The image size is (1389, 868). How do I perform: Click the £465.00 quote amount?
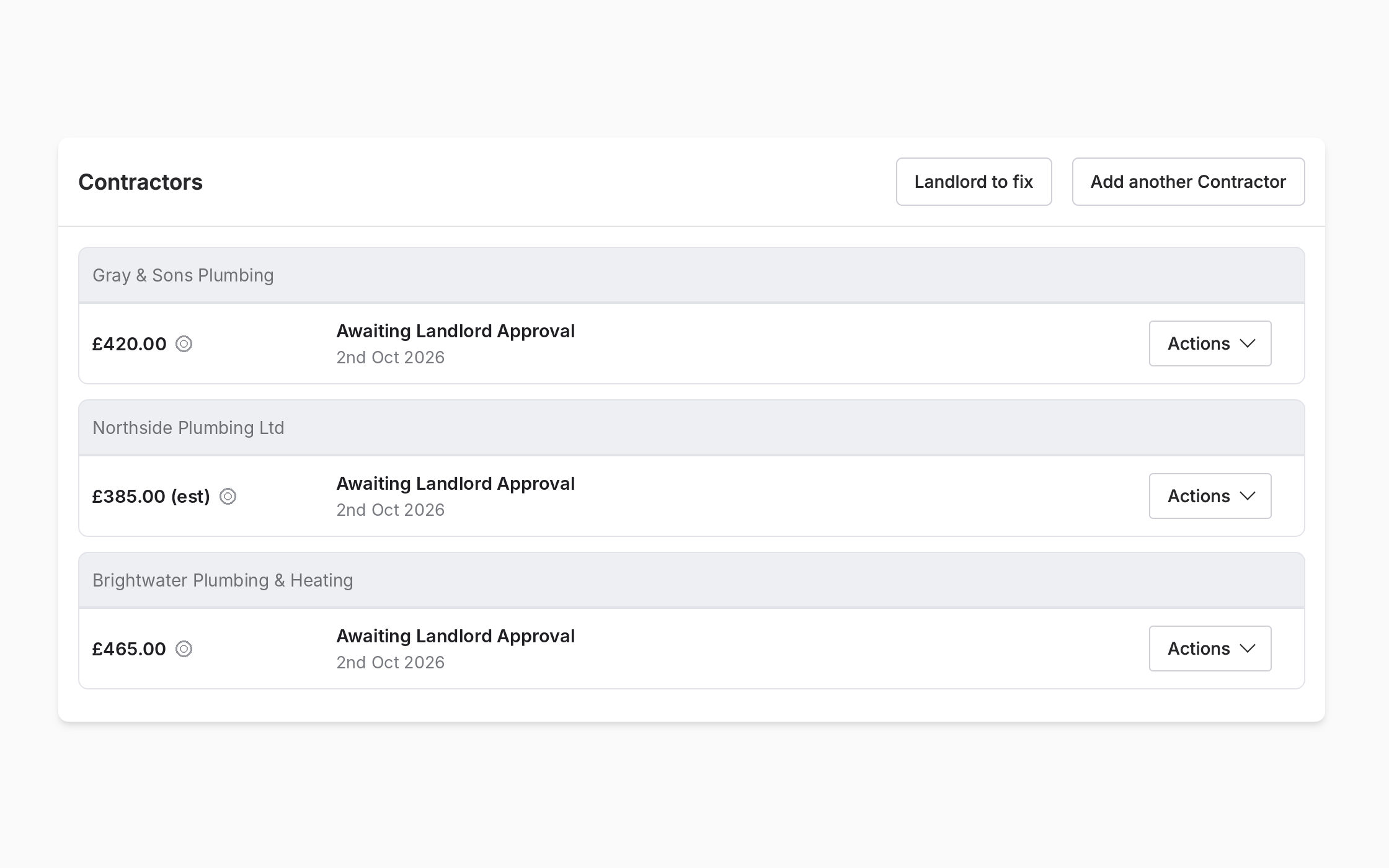129,649
